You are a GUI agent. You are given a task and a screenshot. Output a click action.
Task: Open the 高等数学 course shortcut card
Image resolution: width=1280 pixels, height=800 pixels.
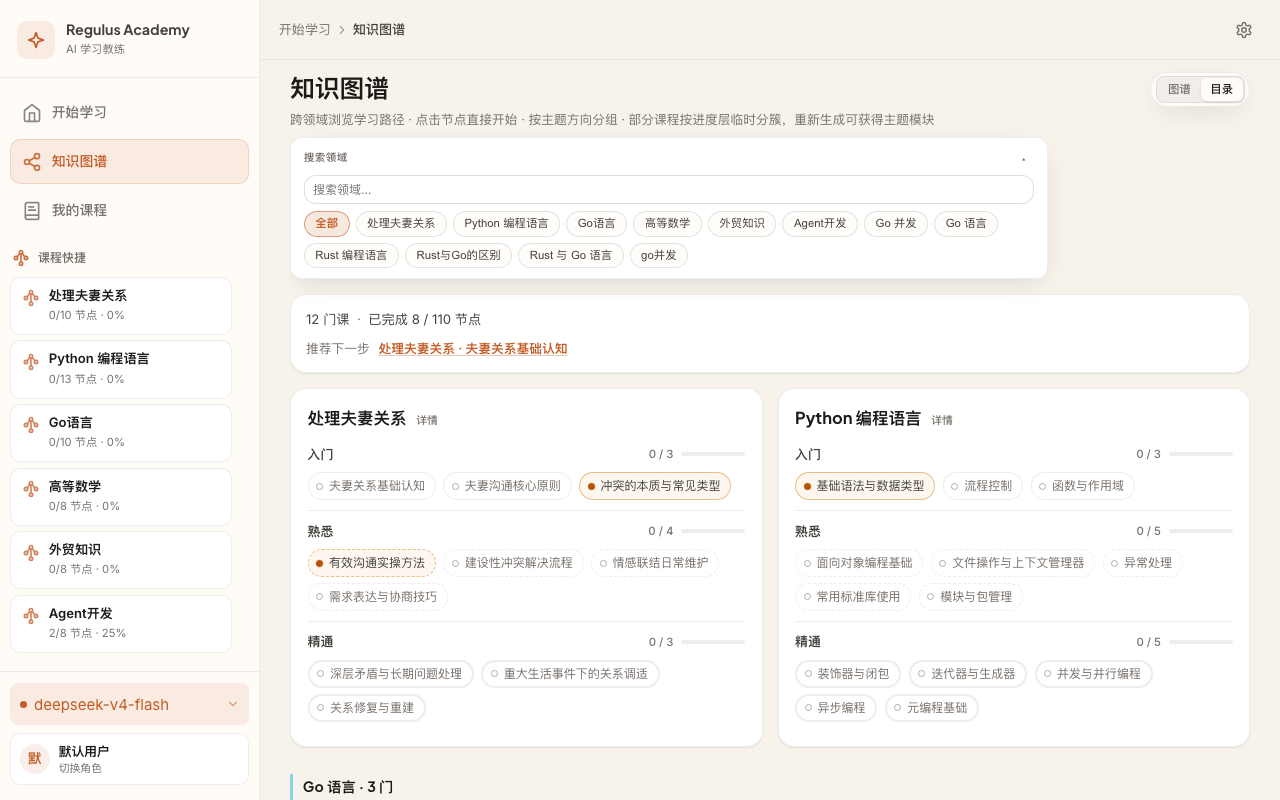click(x=121, y=496)
